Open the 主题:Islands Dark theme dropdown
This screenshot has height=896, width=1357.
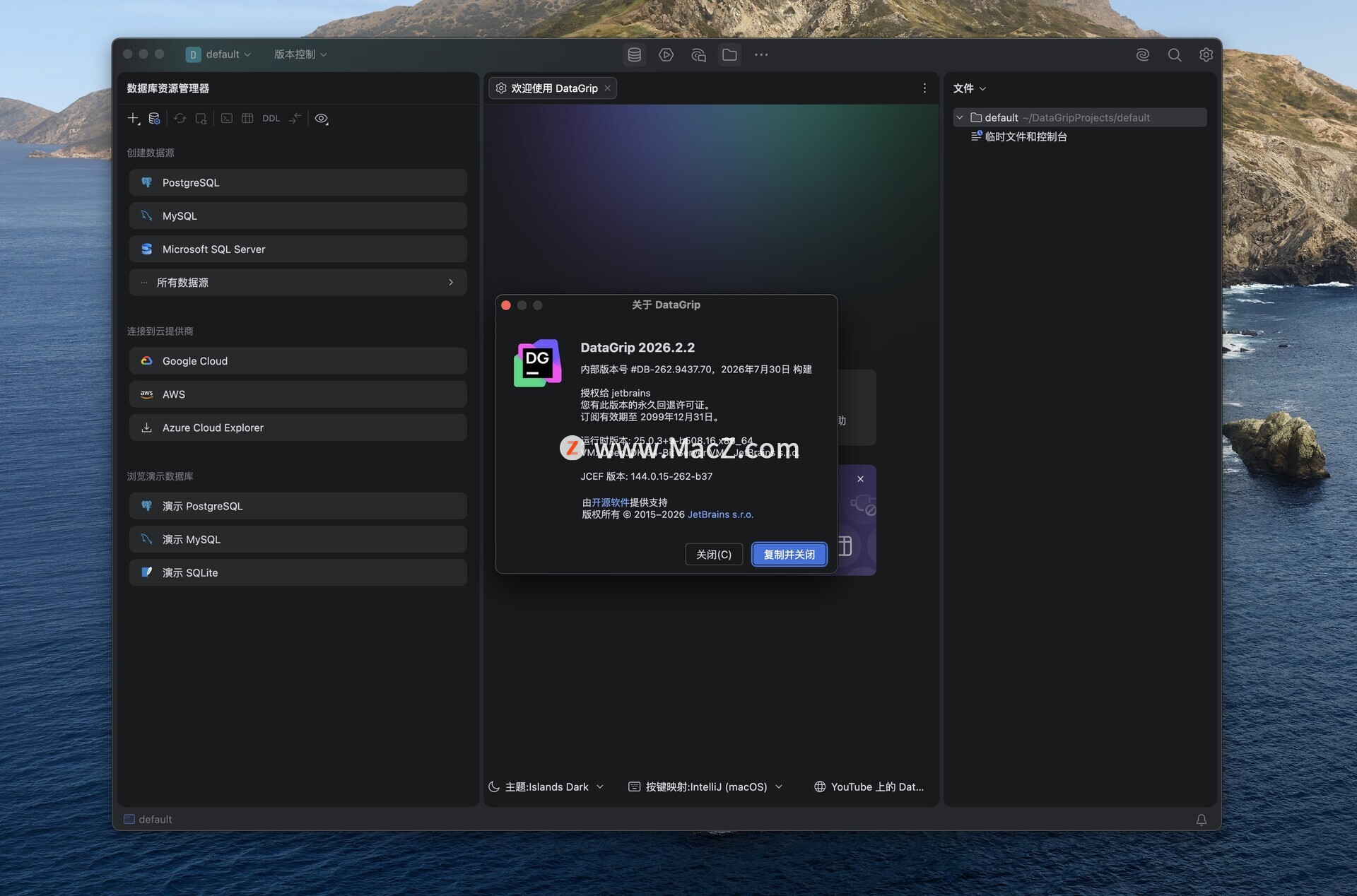(546, 787)
